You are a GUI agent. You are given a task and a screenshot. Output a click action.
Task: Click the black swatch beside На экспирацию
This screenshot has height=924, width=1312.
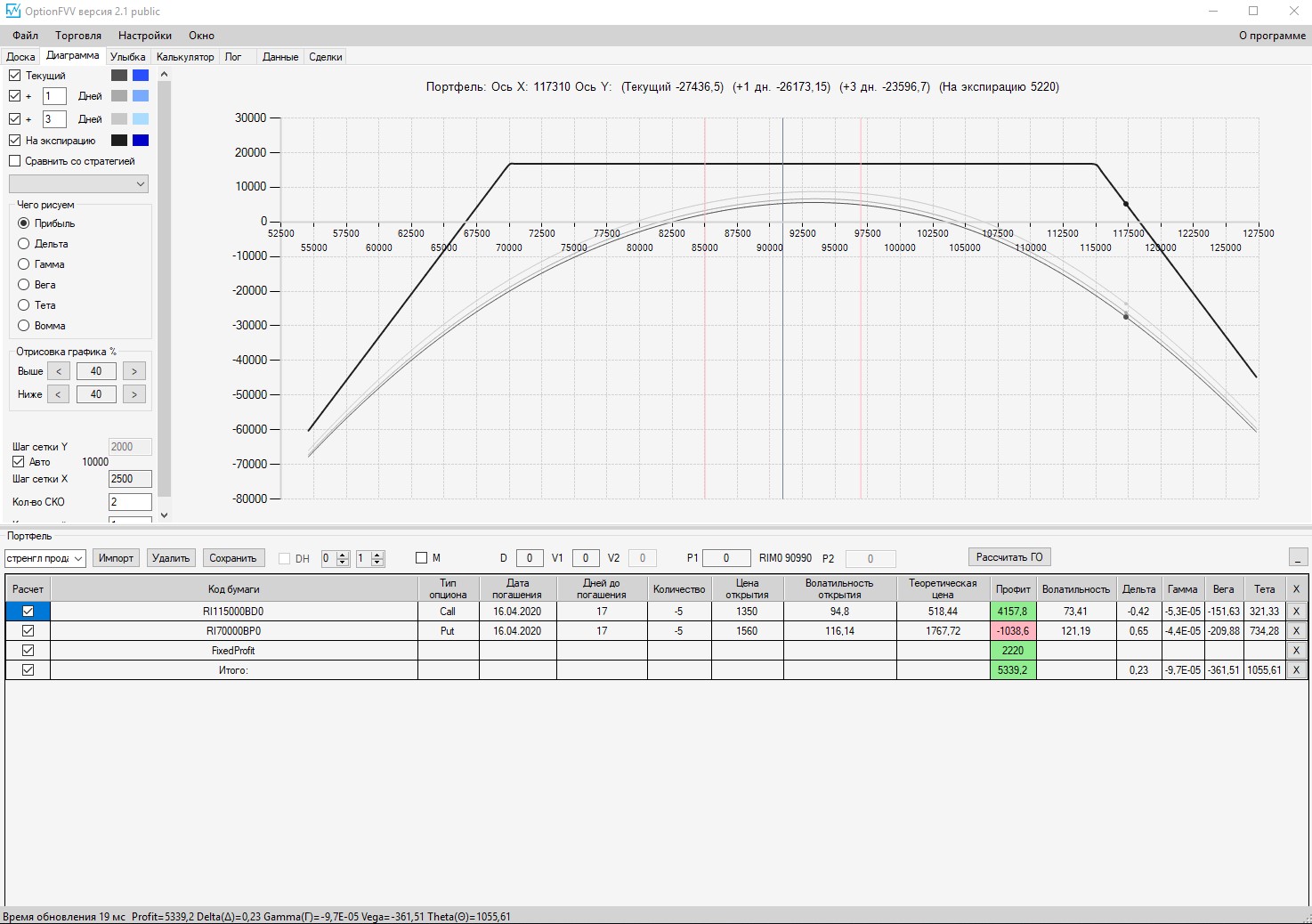click(x=119, y=141)
